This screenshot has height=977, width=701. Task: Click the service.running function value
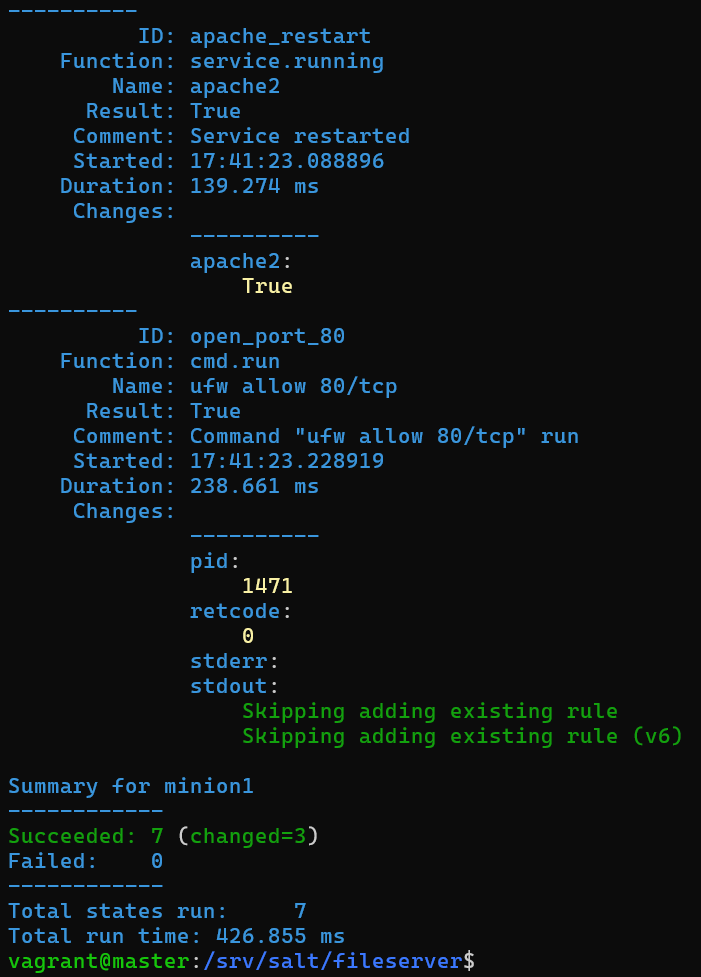pyautogui.click(x=287, y=62)
